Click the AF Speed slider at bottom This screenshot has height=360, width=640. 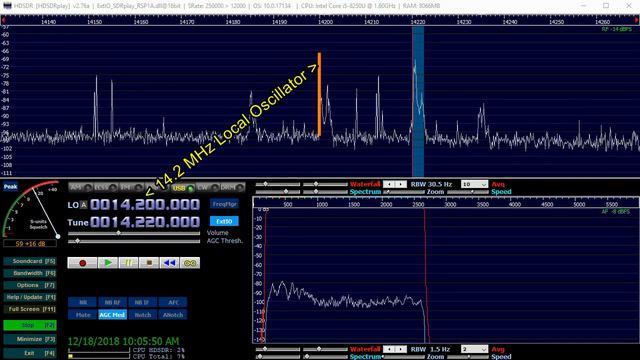coord(468,357)
